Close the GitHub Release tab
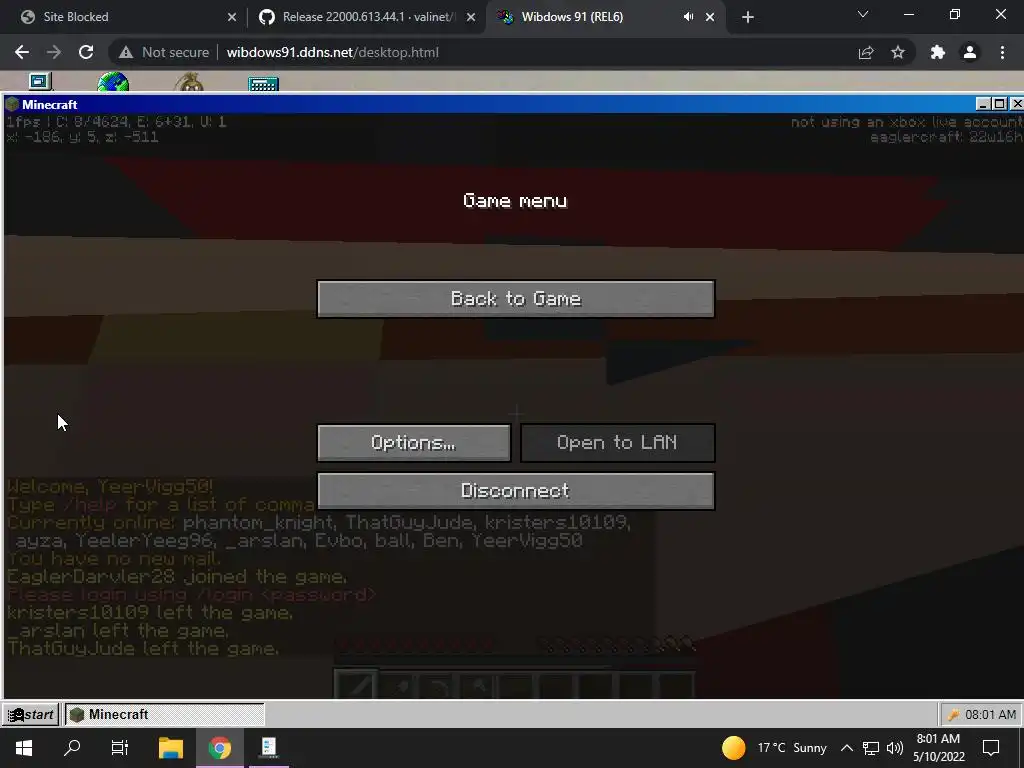Screen dimensions: 1024x768 (x=471, y=17)
